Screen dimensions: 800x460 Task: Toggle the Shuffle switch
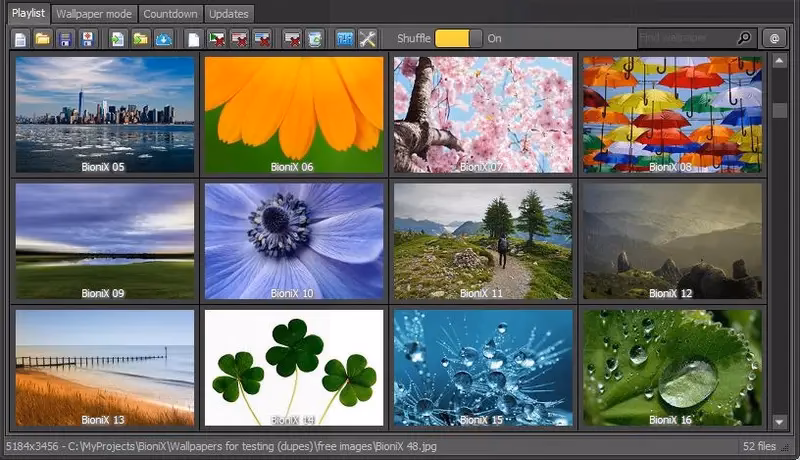click(458, 39)
